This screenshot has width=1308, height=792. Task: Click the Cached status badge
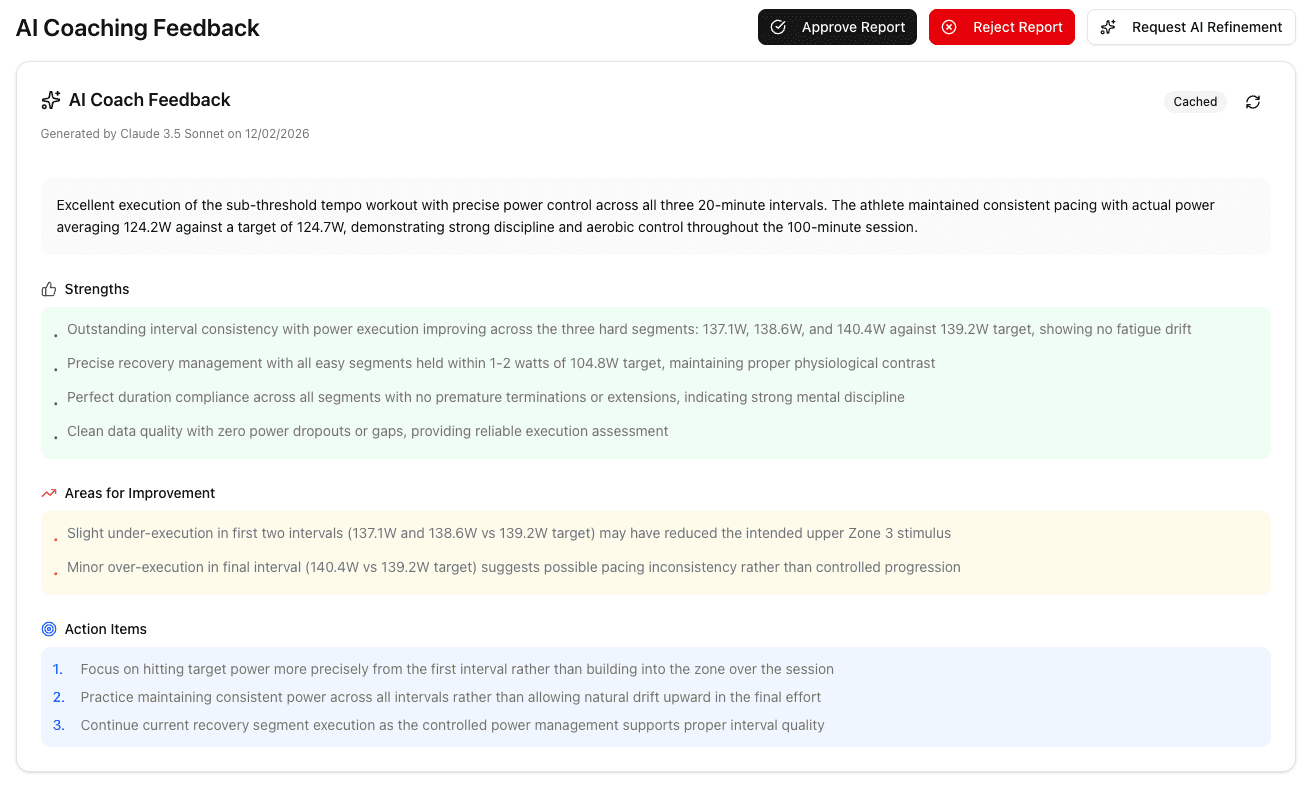coord(1195,101)
